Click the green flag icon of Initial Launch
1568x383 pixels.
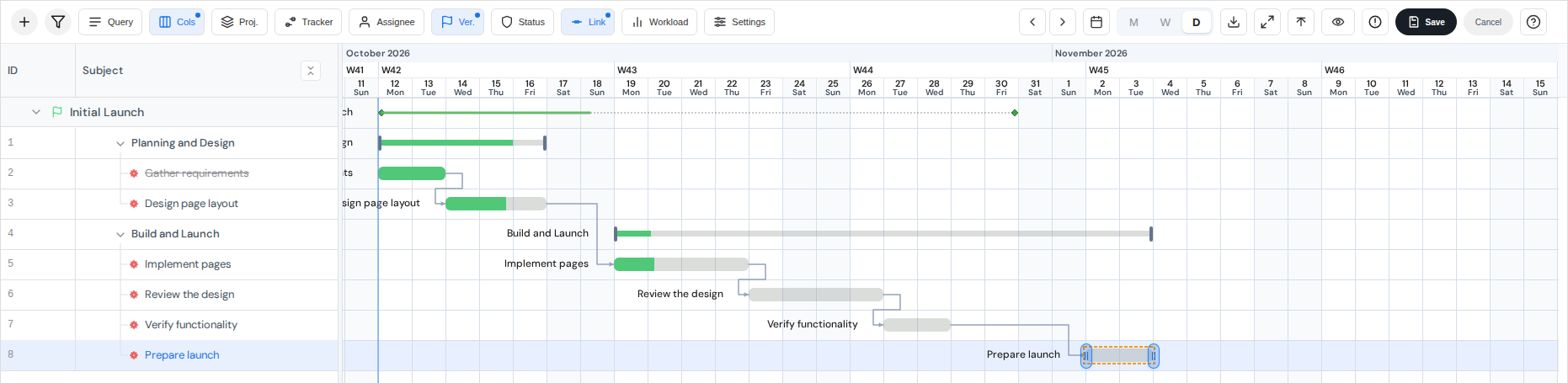(x=57, y=112)
